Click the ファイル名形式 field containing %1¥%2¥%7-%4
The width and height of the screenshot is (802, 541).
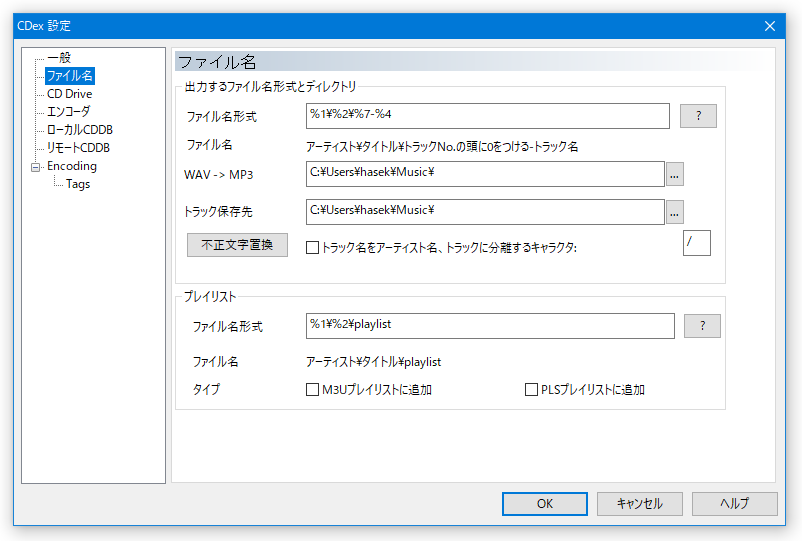[487, 116]
